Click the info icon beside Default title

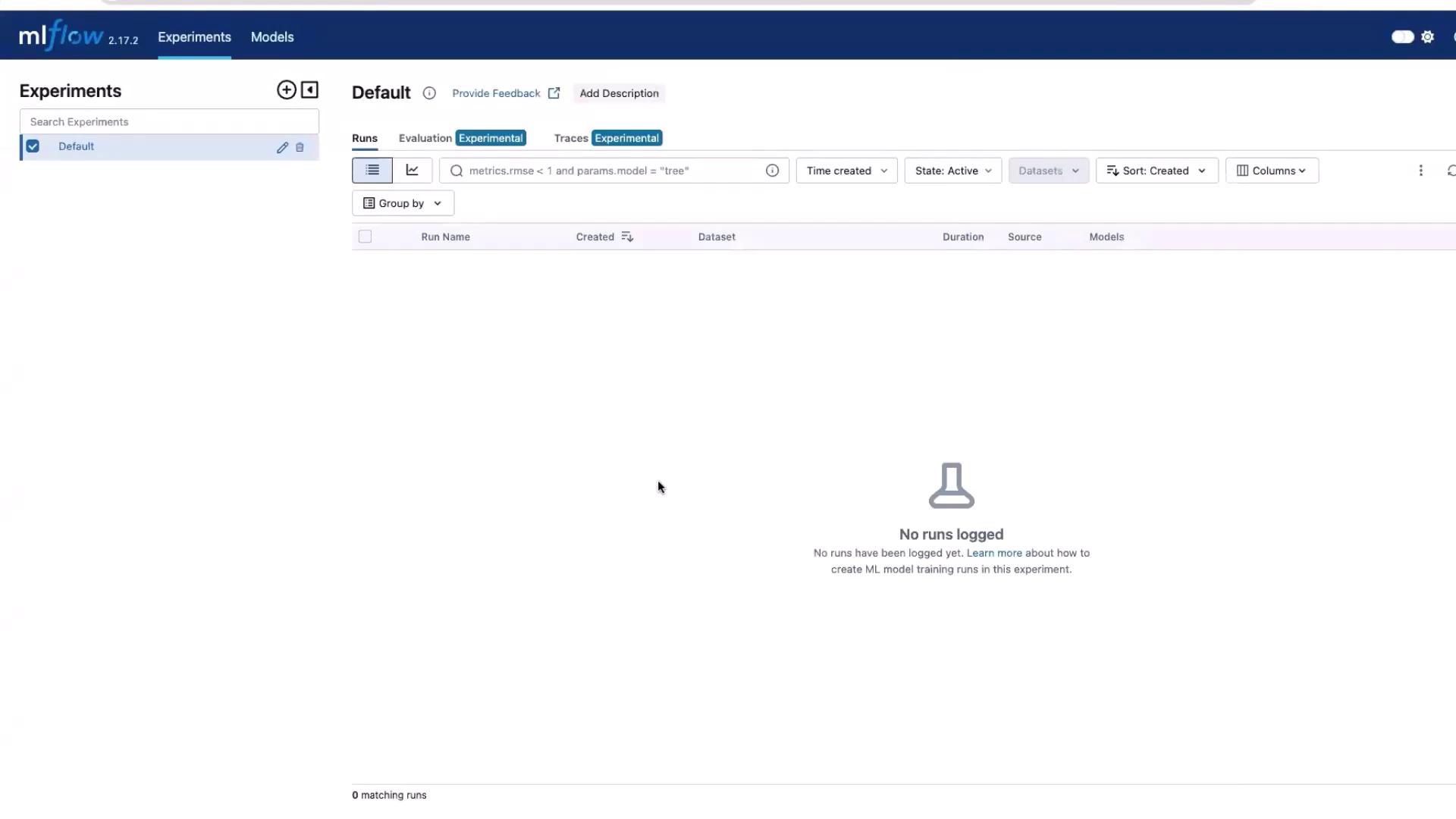[429, 93]
